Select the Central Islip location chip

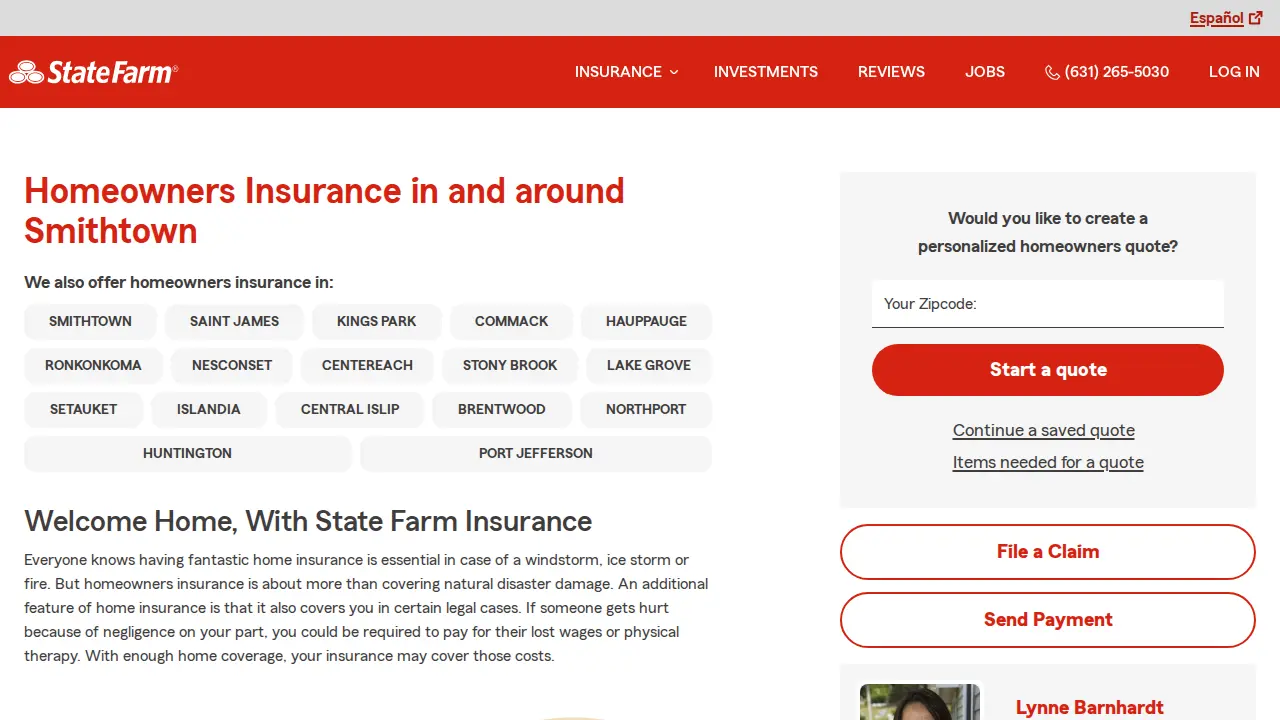tap(350, 409)
